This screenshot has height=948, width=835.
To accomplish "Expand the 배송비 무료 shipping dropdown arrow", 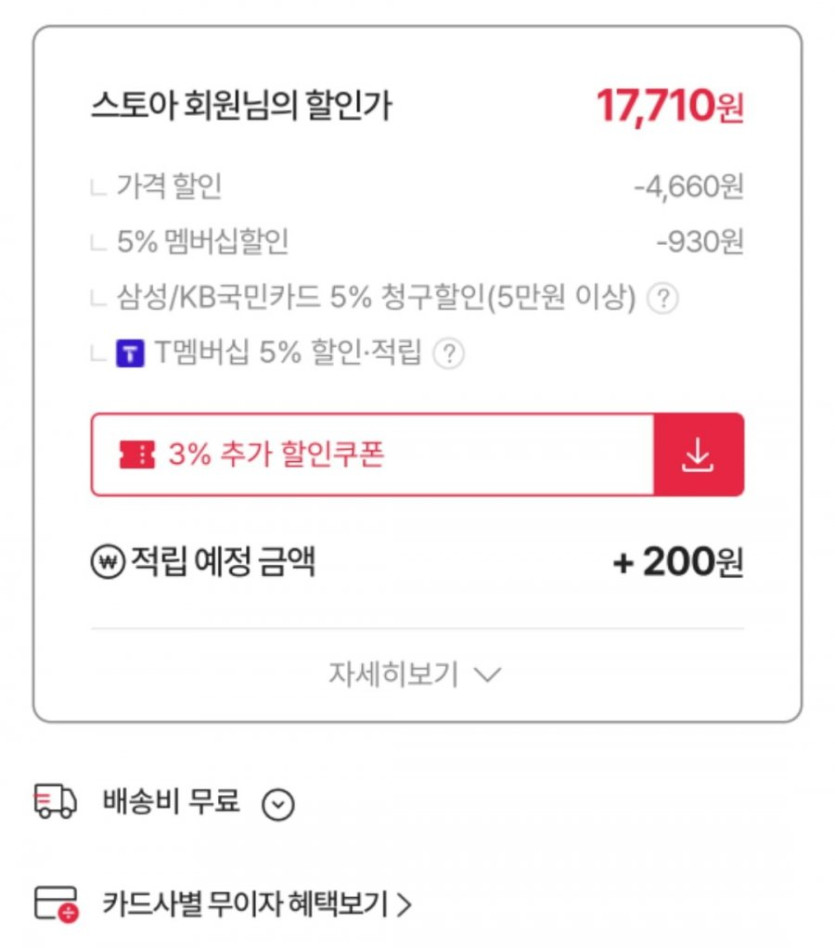I will click(x=278, y=804).
